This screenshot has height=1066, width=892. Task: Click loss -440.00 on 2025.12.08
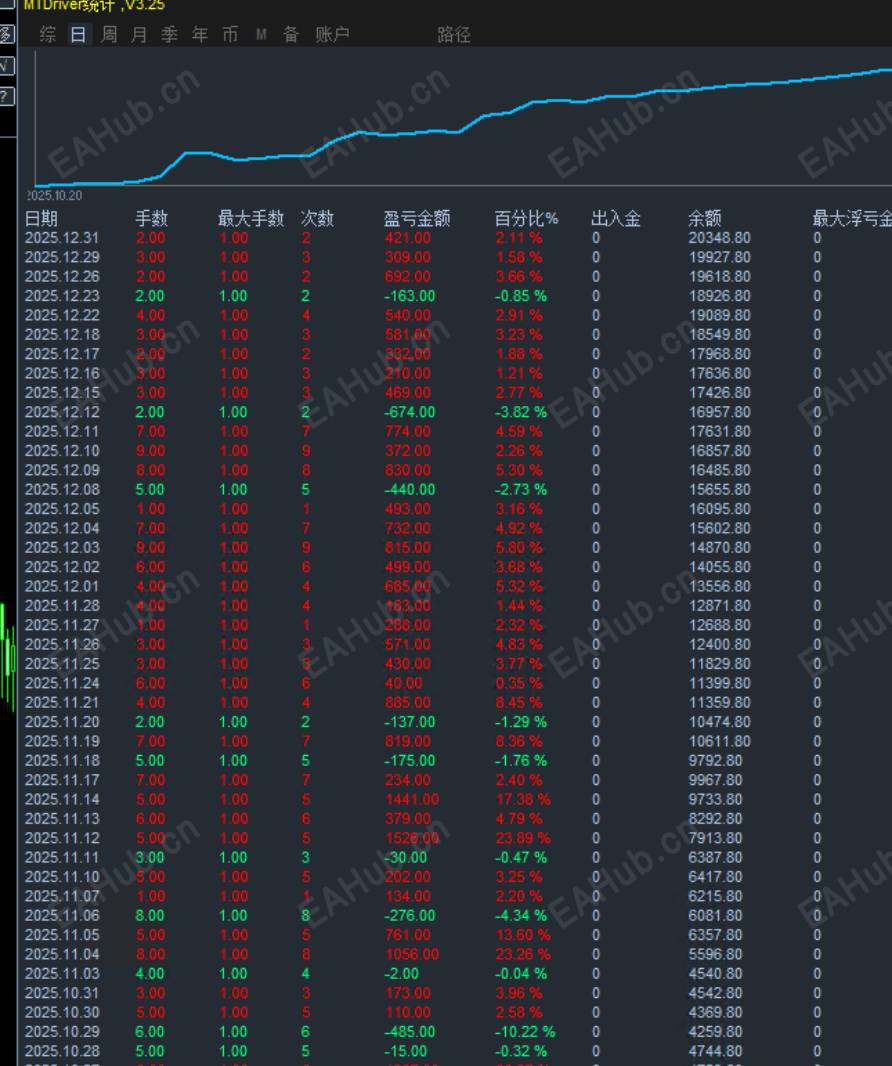click(x=409, y=489)
